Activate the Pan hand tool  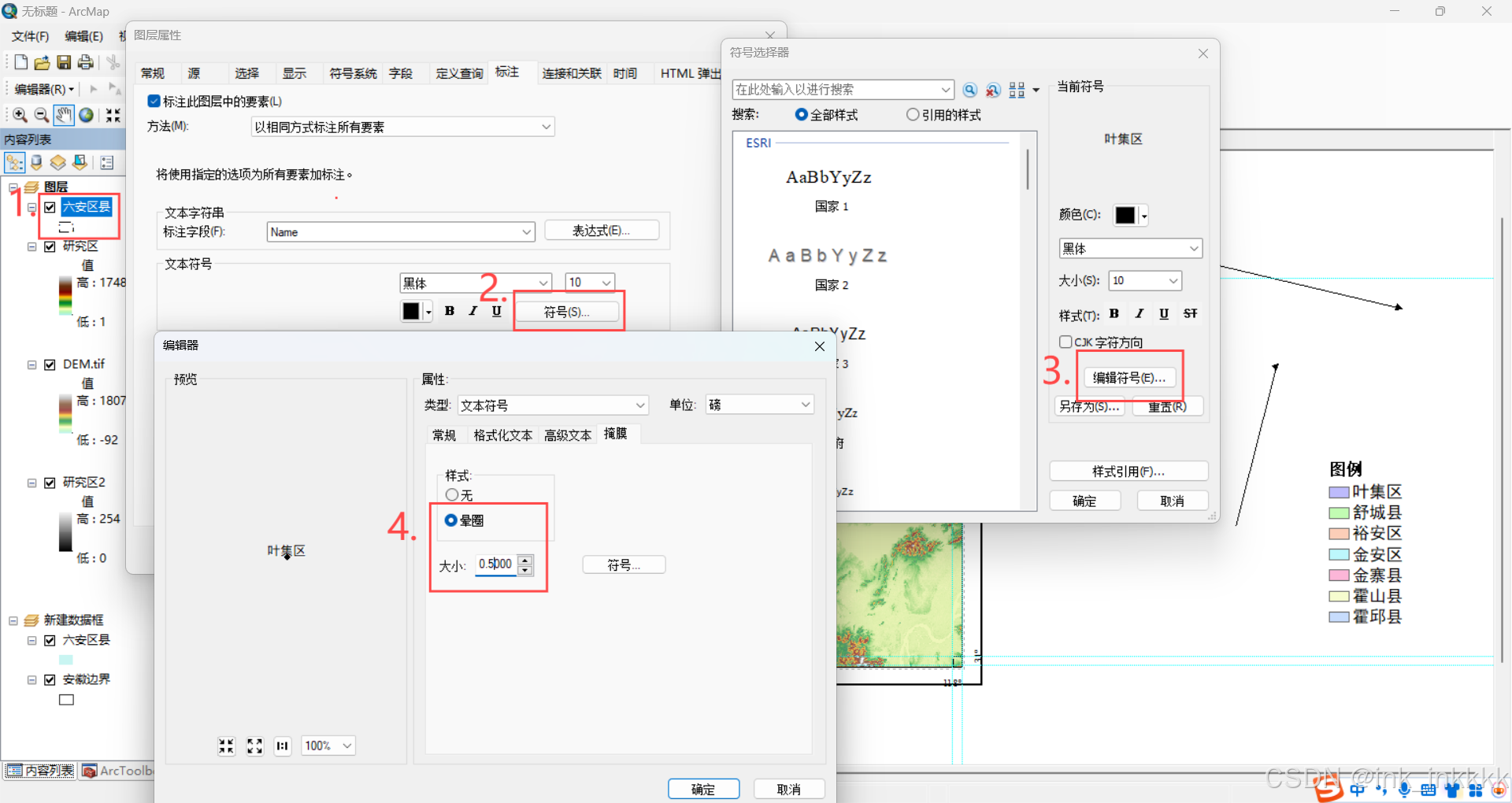(x=64, y=115)
